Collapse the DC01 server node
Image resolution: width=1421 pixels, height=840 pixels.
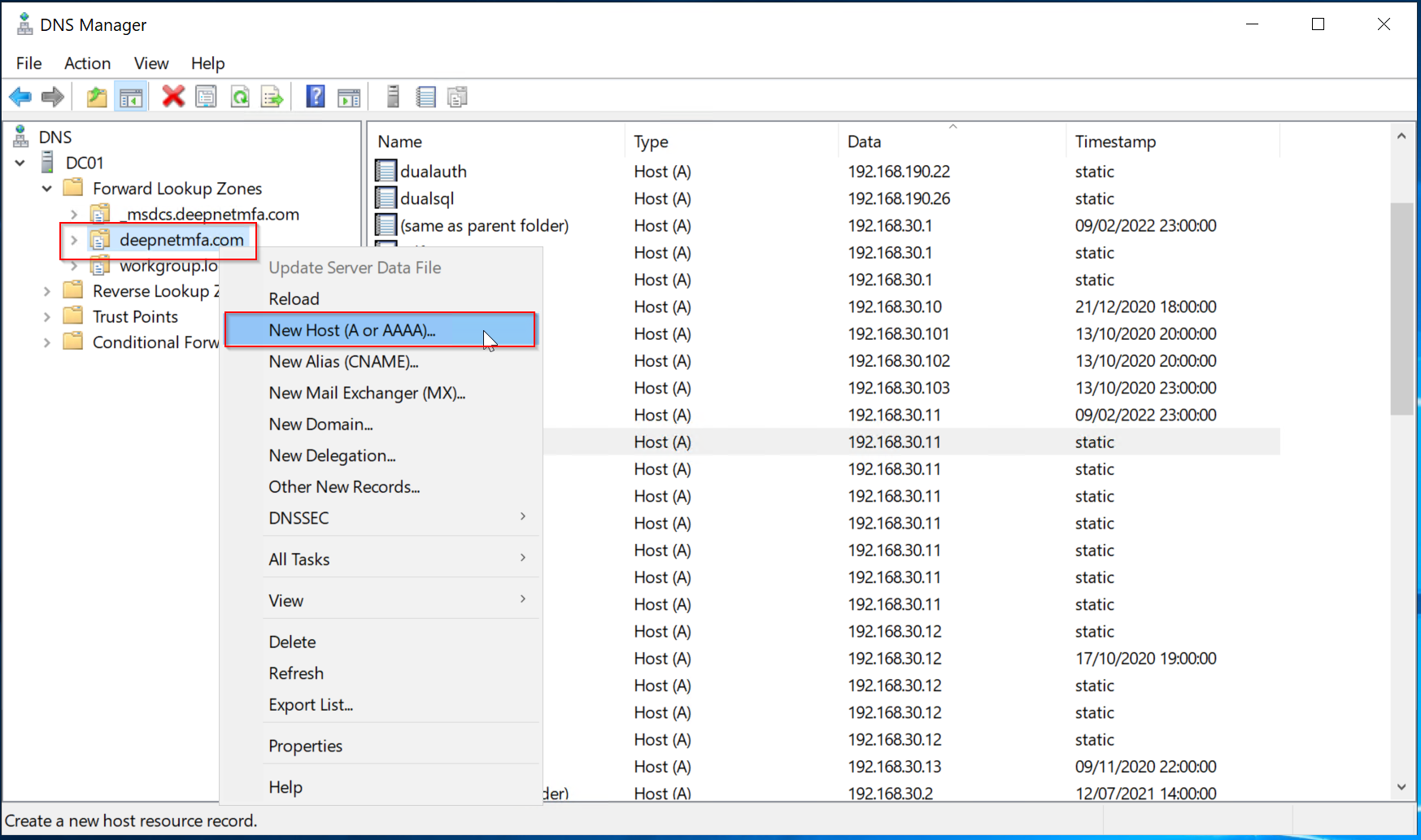20,163
